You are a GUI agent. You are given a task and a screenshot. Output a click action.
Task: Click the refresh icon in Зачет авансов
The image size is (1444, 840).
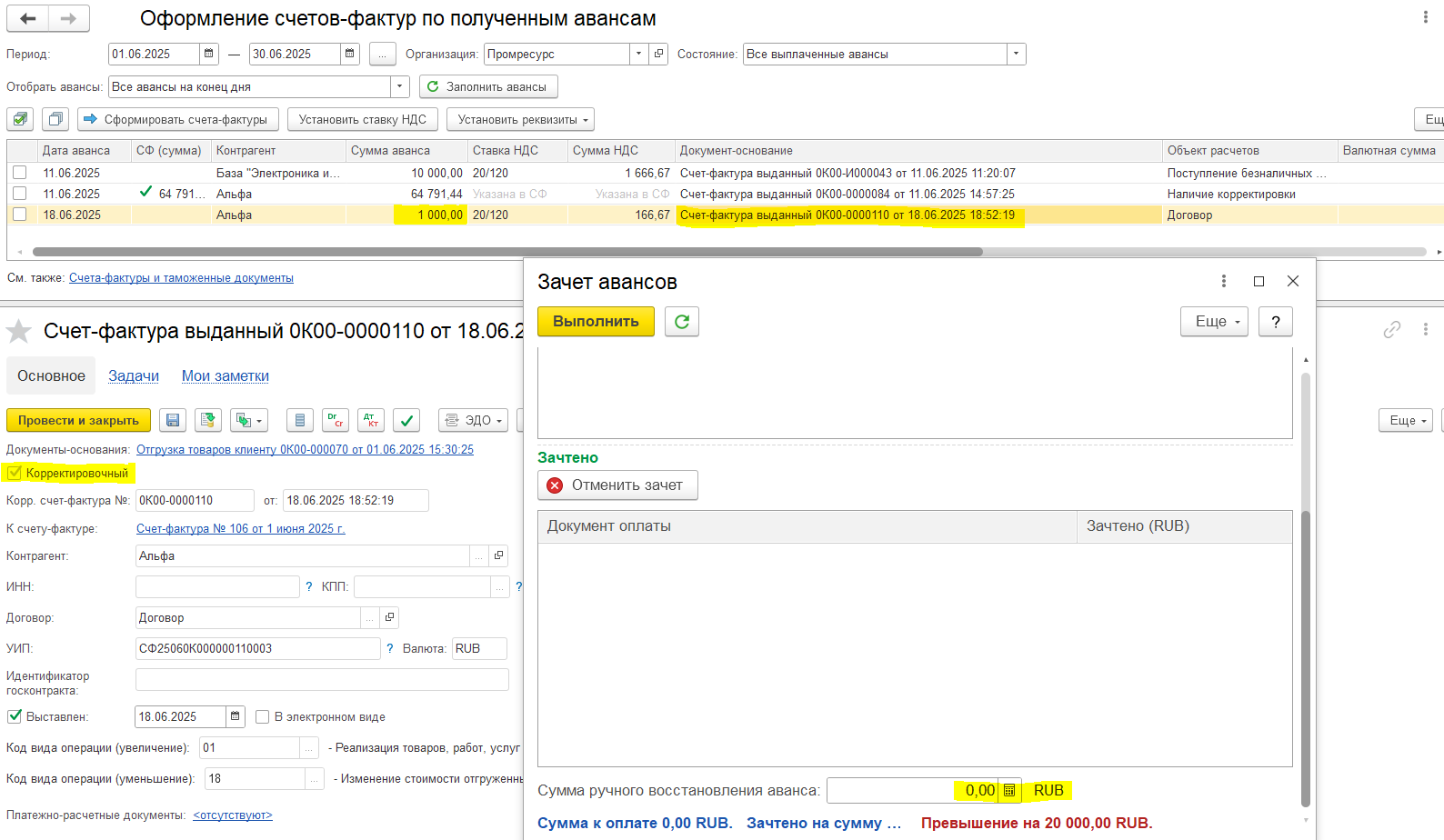click(682, 321)
